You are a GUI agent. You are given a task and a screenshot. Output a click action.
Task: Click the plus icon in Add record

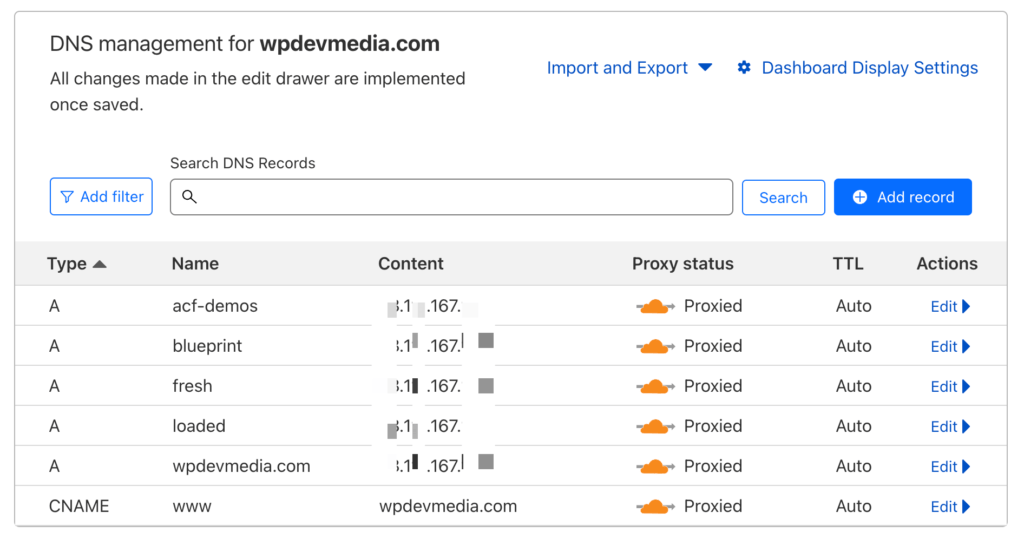point(860,197)
